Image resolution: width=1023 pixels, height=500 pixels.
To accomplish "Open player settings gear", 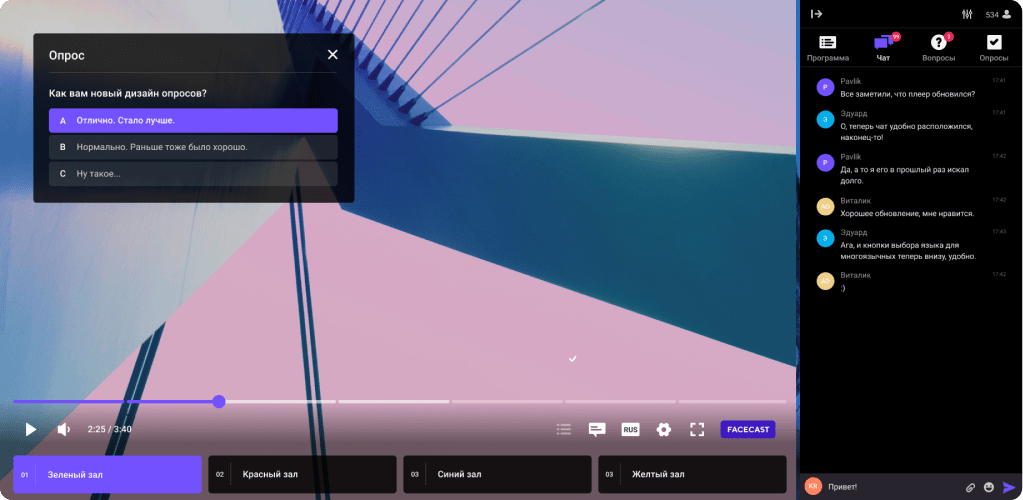I will coord(663,429).
